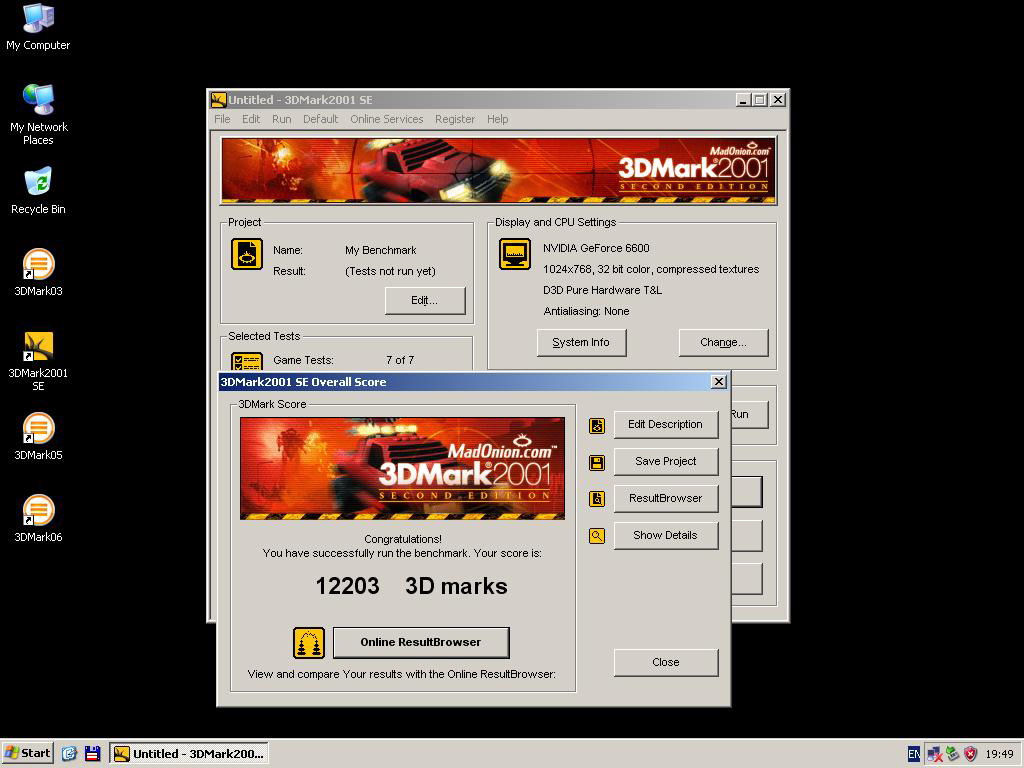
Task: Click the D3D Pure Hardware T&L text
Action: tap(602, 290)
